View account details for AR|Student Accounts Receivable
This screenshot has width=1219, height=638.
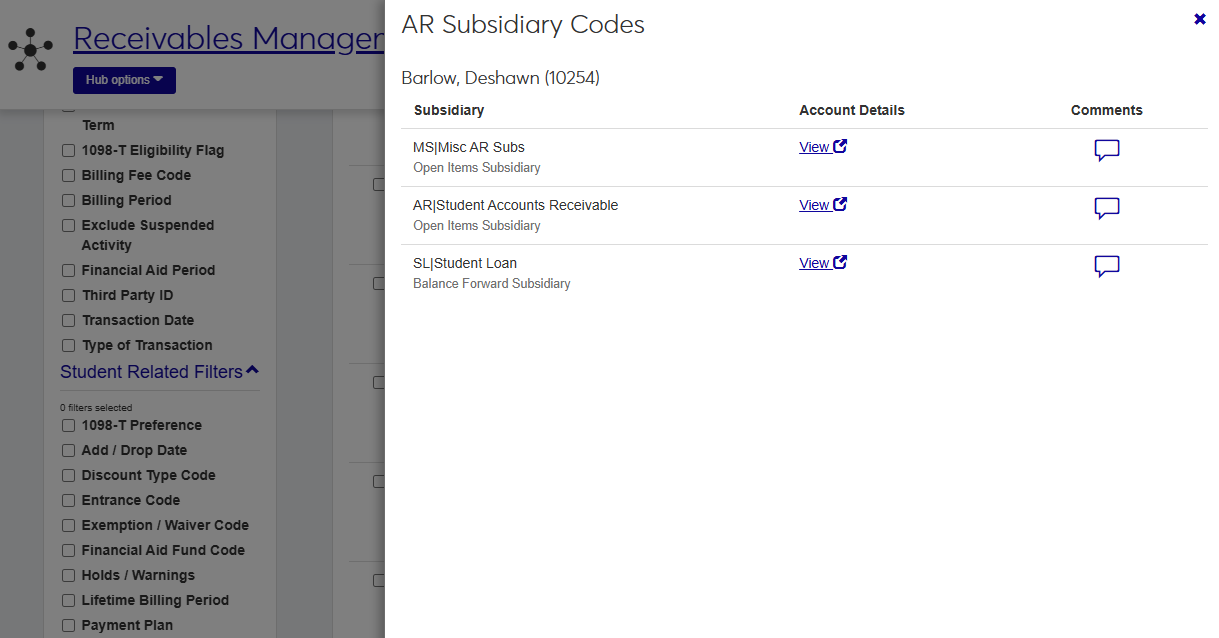point(823,205)
